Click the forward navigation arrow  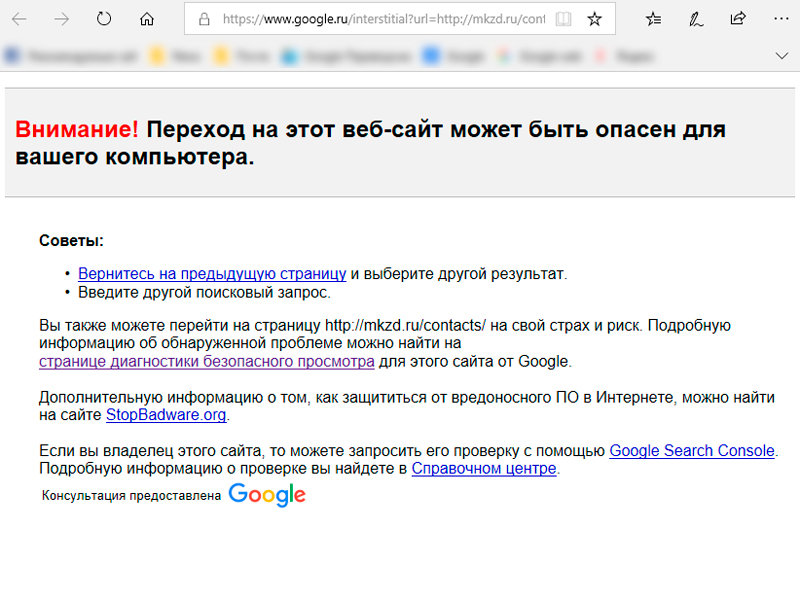click(62, 19)
